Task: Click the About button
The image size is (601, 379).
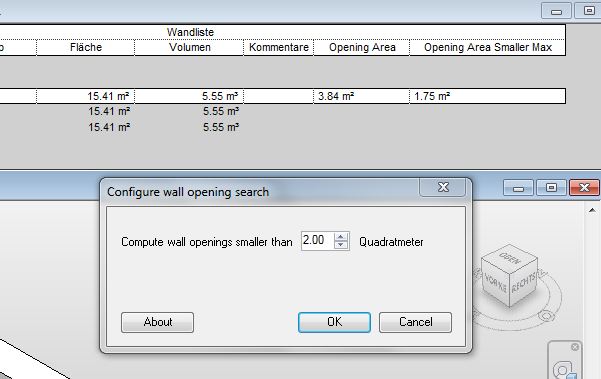Action: (x=158, y=322)
